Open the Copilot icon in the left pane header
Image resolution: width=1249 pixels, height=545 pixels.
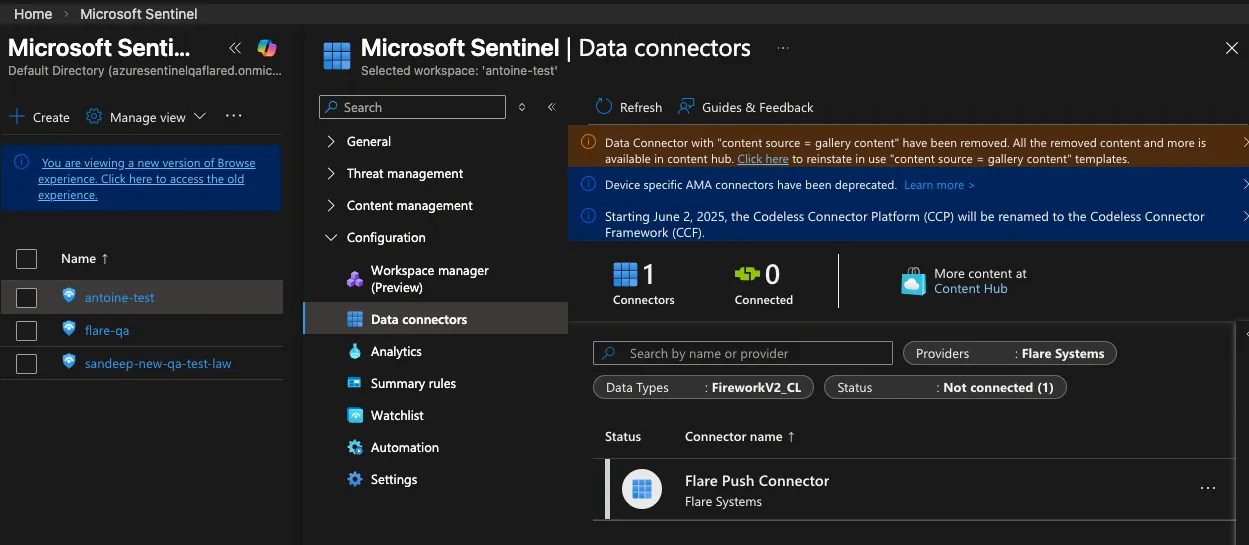266,47
